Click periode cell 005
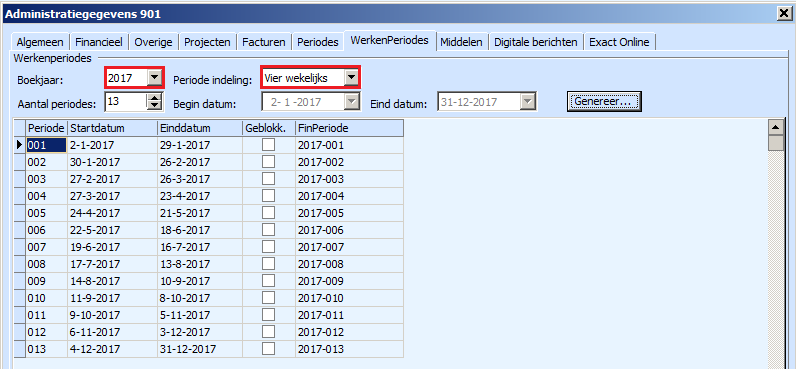The width and height of the screenshot is (796, 369). pyautogui.click(x=46, y=213)
